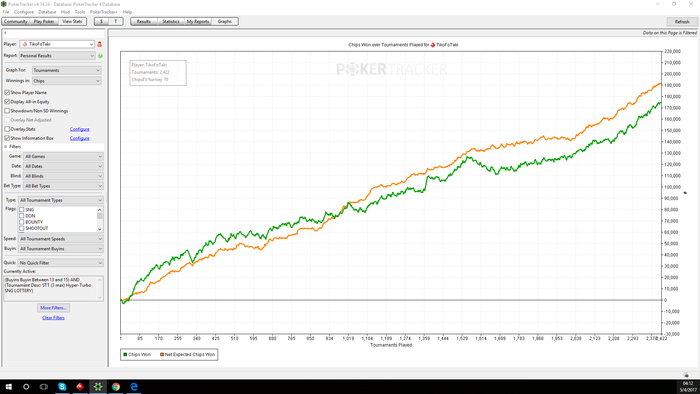Open the Date All Dates dropdown
Screen dimensions: 700x394
click(63, 166)
